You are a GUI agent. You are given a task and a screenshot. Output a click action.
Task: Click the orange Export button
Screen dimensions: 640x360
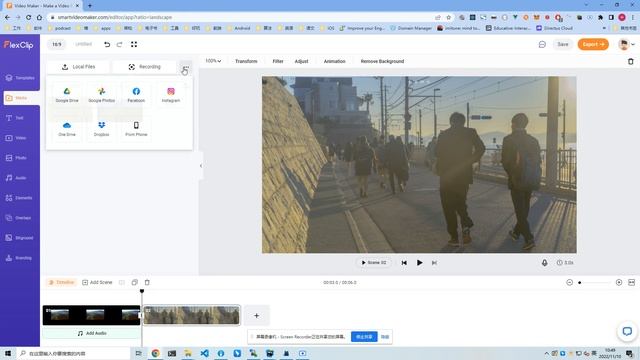[593, 44]
